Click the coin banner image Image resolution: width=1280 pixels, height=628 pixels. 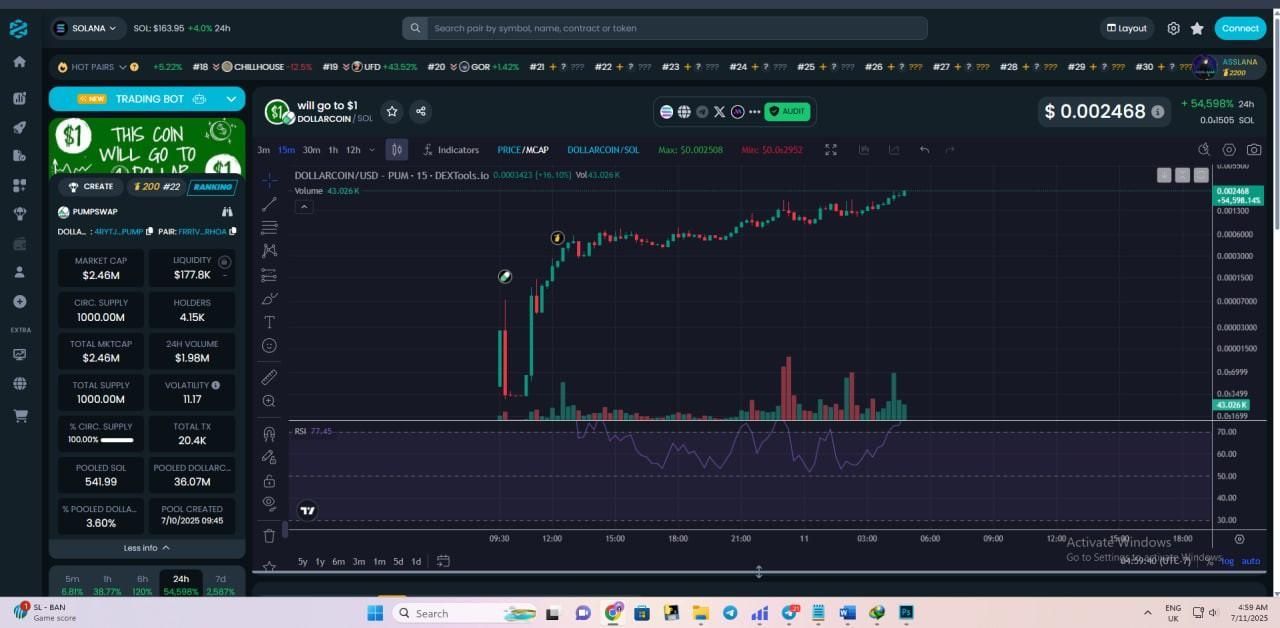pos(147,145)
